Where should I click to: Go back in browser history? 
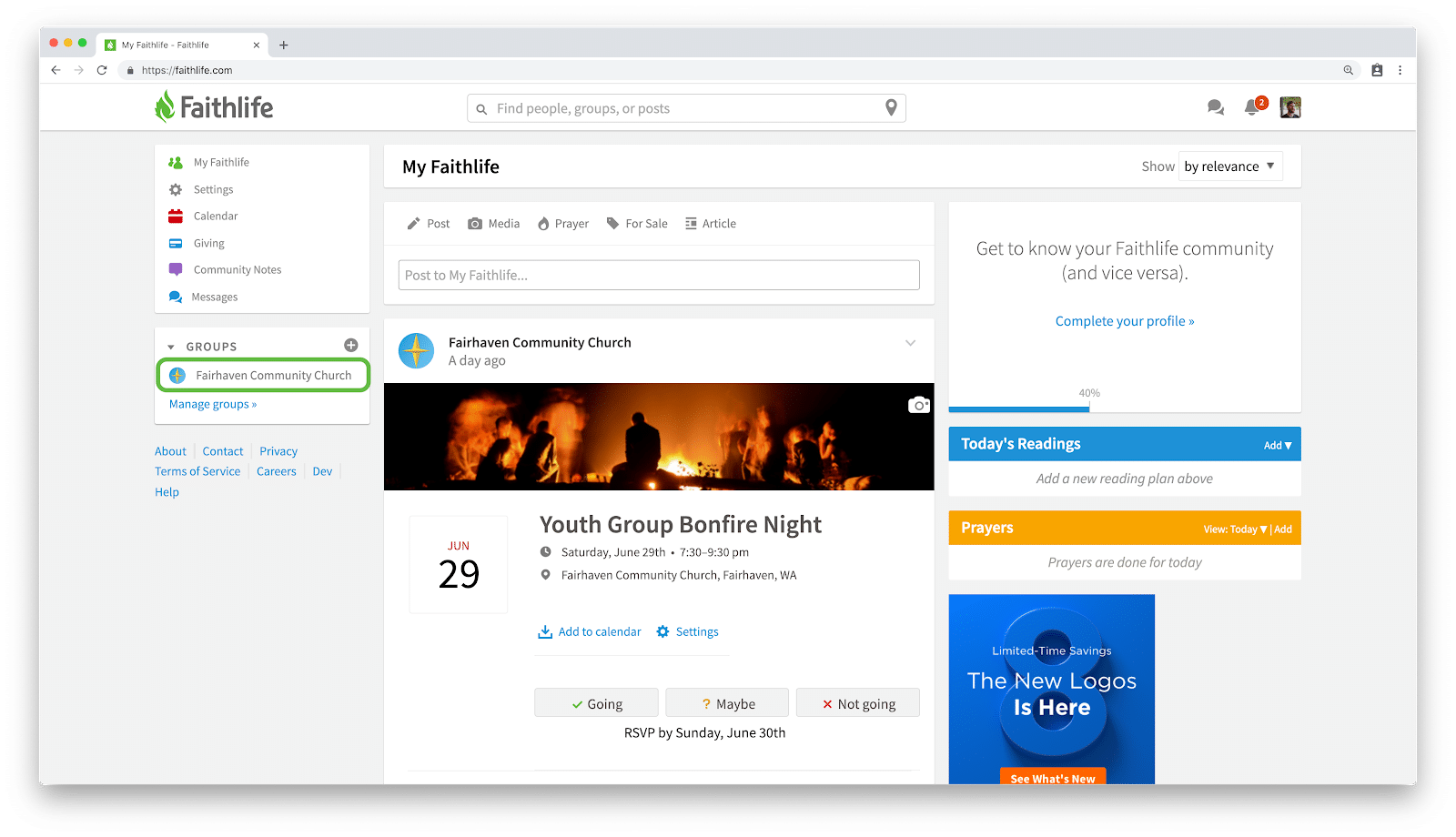(56, 70)
